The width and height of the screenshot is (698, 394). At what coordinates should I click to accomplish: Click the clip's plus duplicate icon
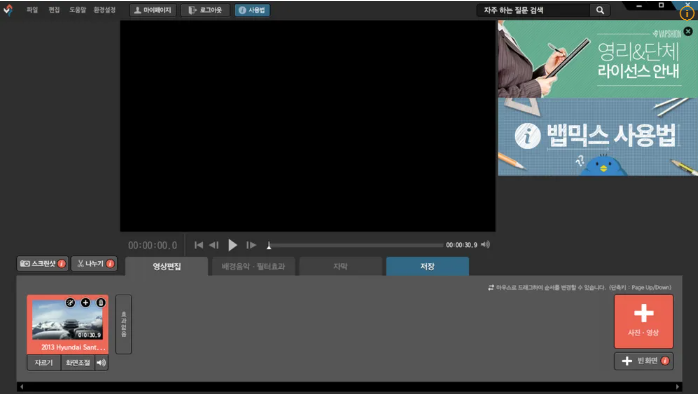(x=85, y=303)
